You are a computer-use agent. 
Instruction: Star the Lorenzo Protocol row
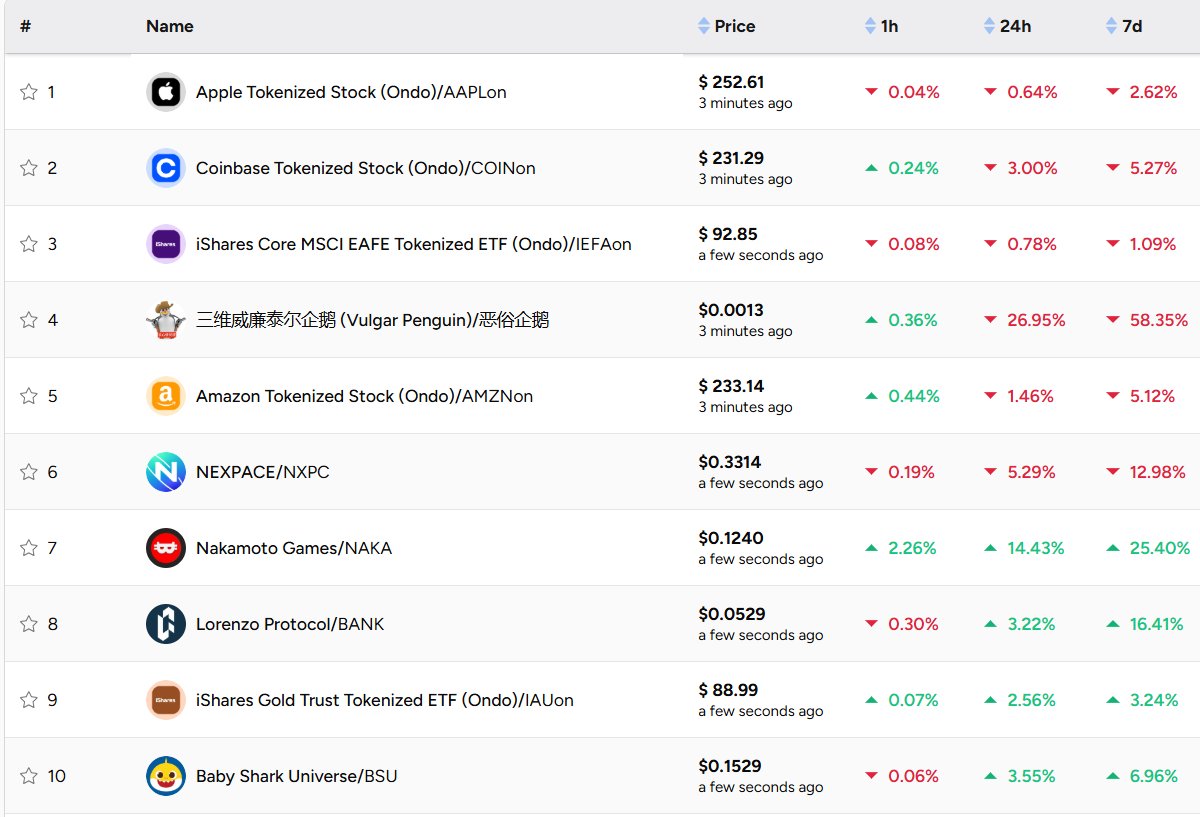pos(29,624)
